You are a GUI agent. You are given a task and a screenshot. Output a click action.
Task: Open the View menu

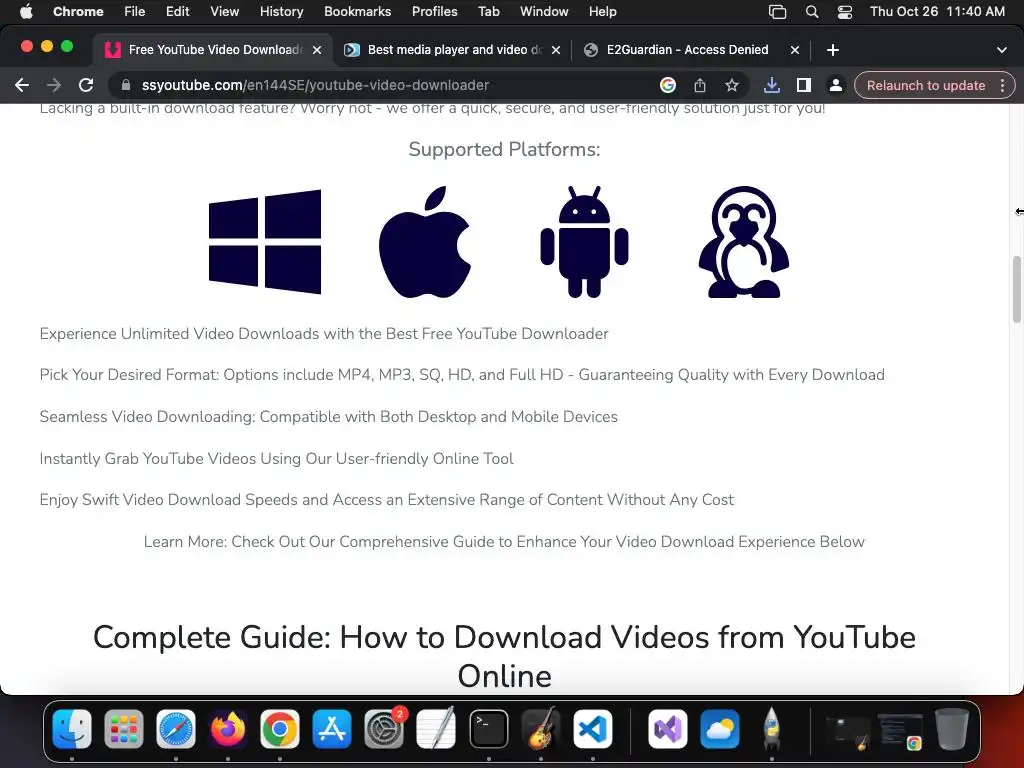click(224, 11)
